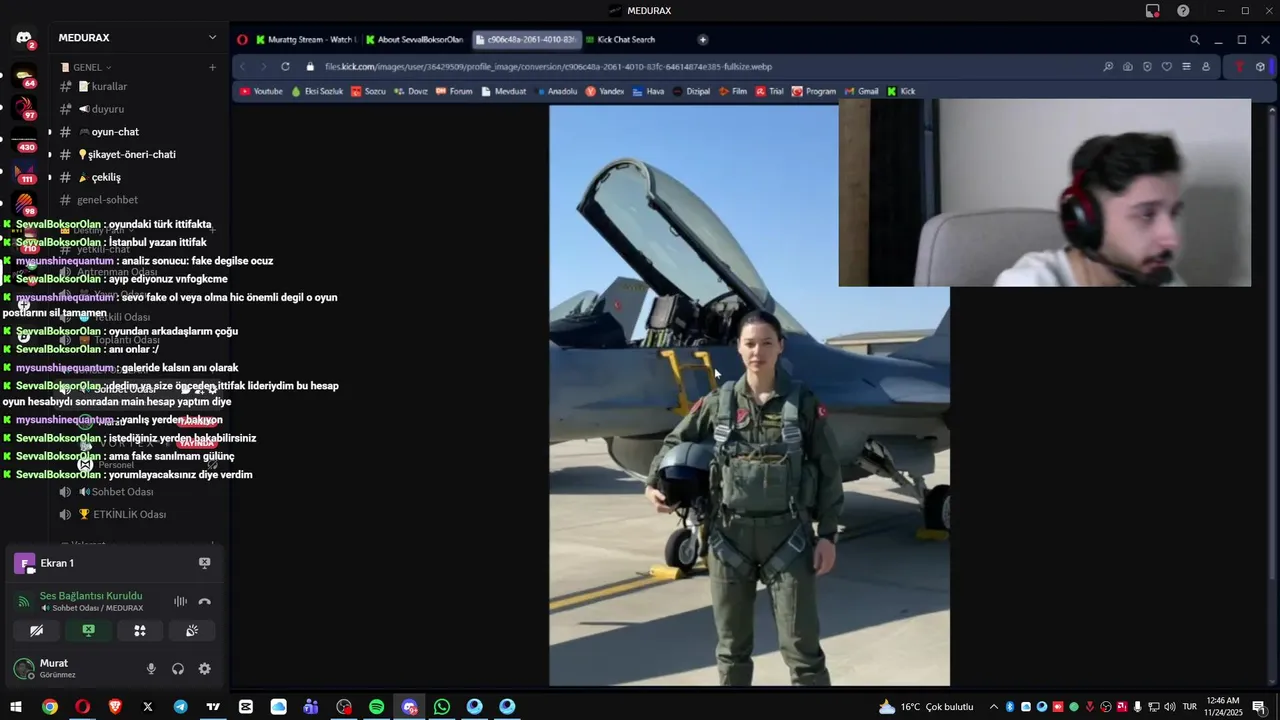Open the Discord inbox icon in the title bar
Screen dimensions: 1280x720
coord(1153,11)
